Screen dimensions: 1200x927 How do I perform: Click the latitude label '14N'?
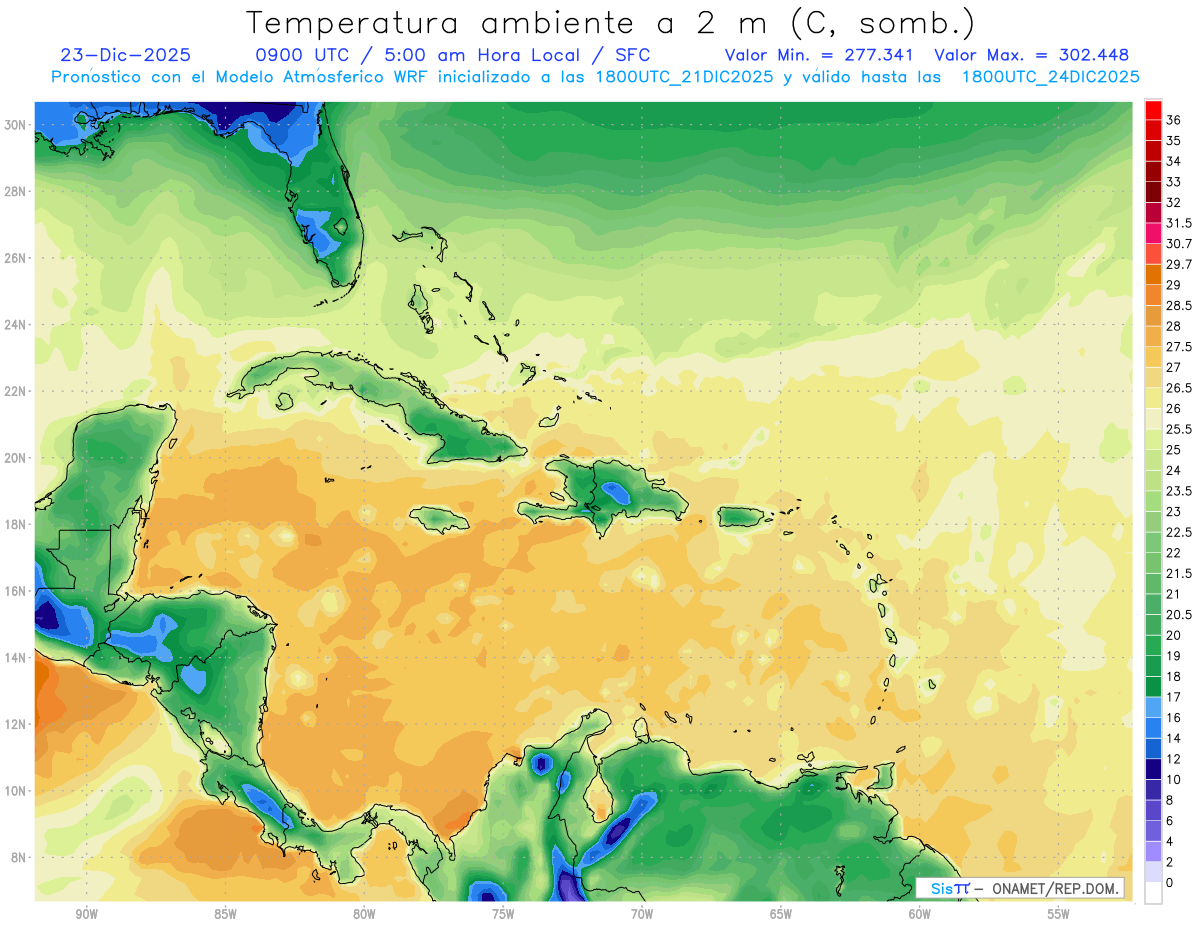pos(16,657)
